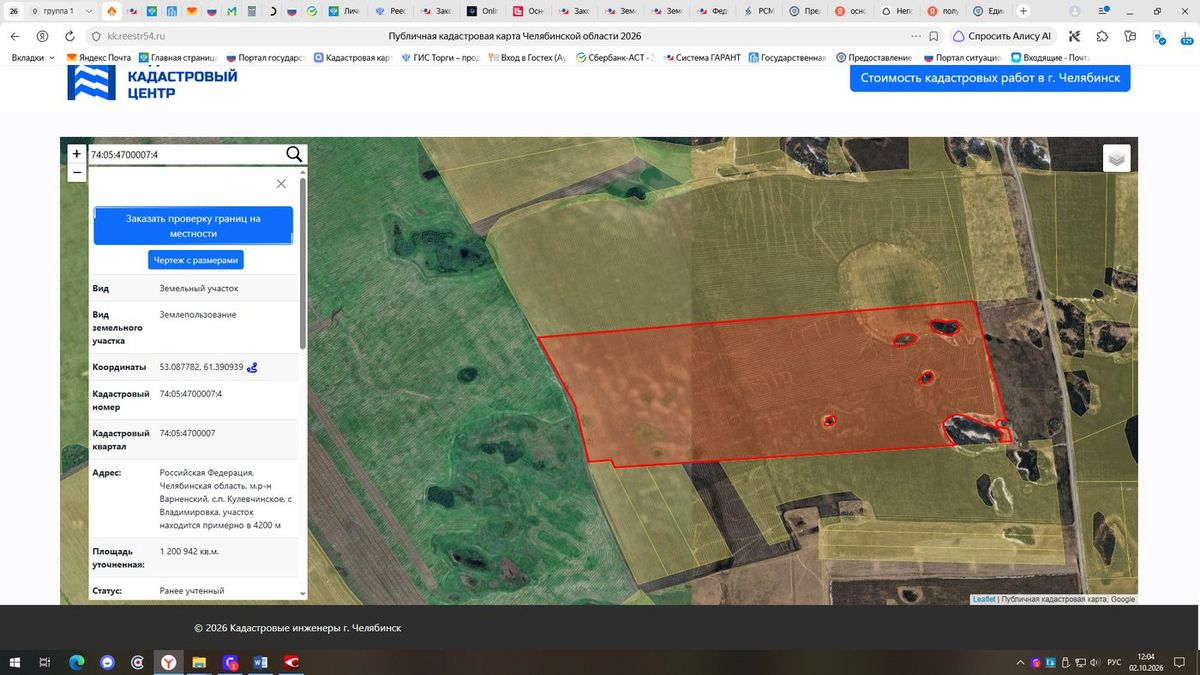Switch to the 'Лич' tab
The width and height of the screenshot is (1200, 675).
tap(344, 11)
